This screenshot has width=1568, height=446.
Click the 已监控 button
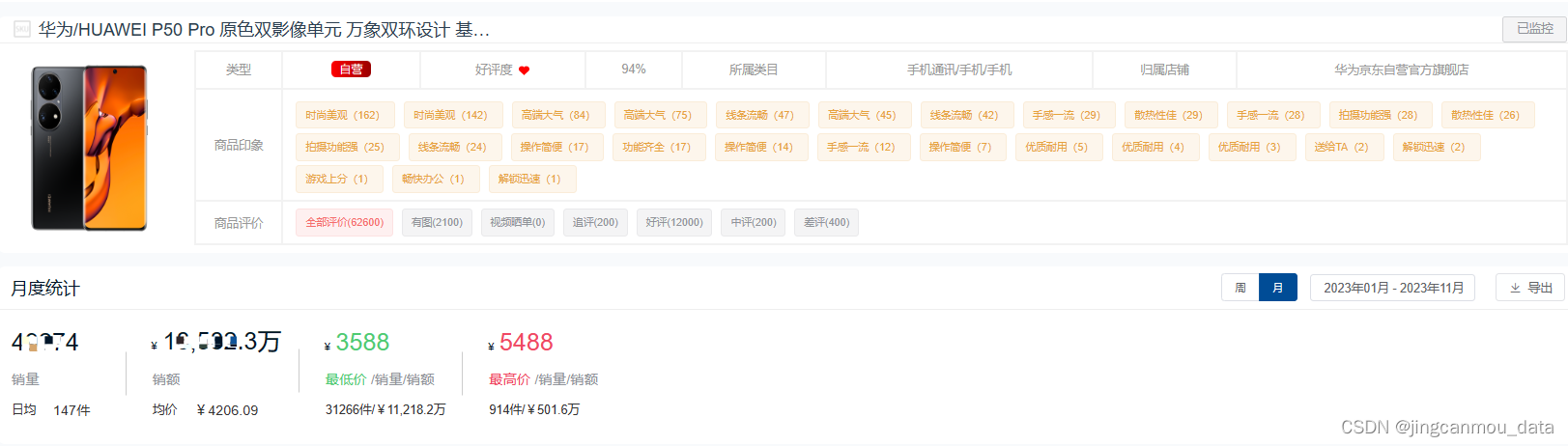1534,29
